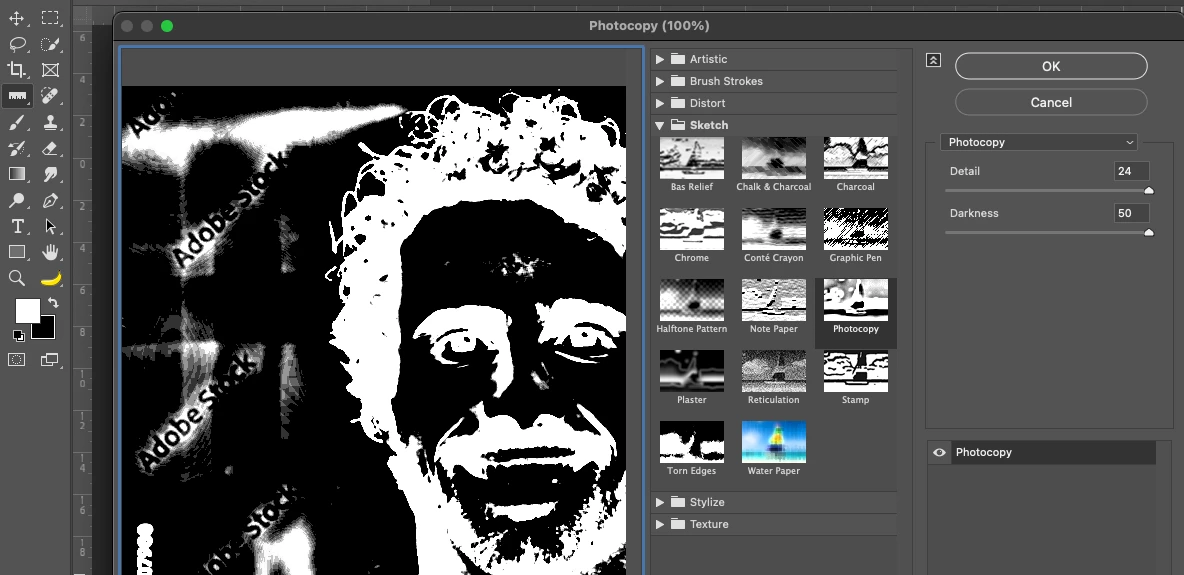Click OK to apply filter

coord(1051,66)
